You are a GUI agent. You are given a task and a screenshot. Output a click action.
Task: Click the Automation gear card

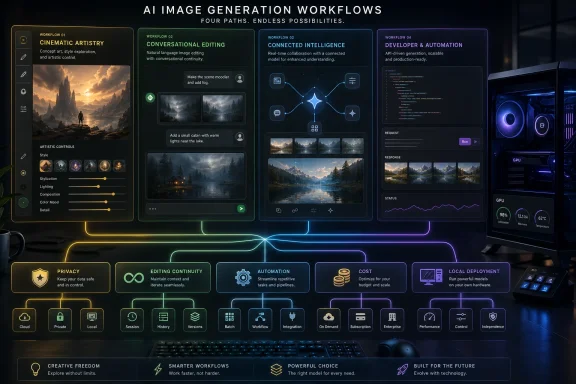[263, 277]
